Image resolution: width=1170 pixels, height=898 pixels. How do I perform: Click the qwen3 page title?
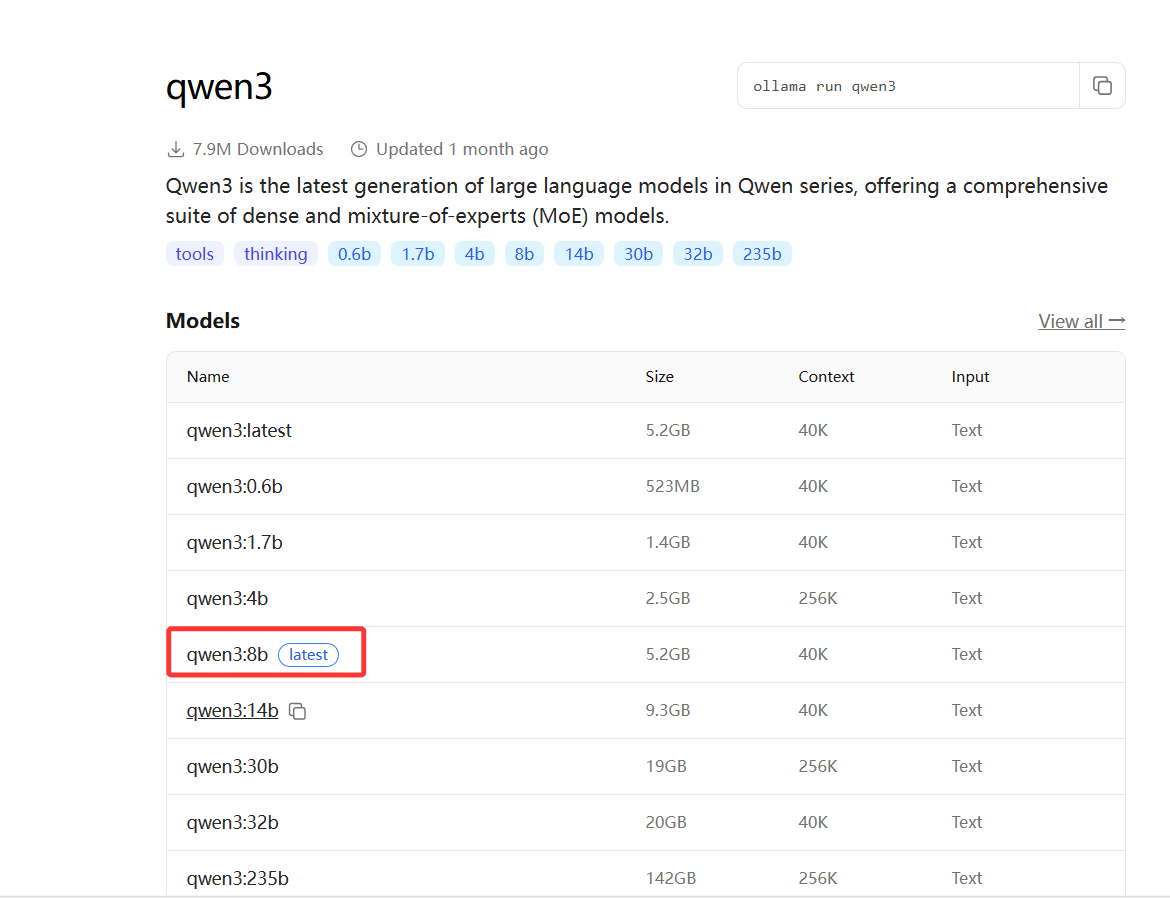pyautogui.click(x=219, y=87)
